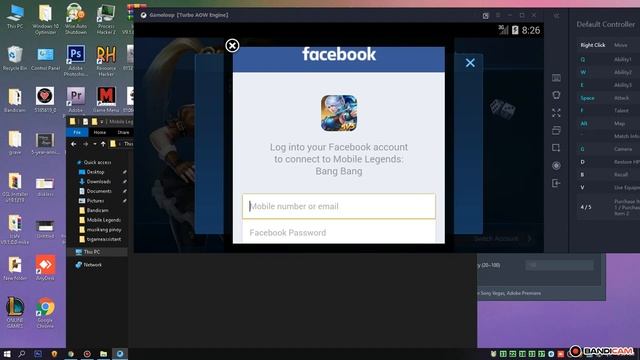Open the ONLINE GAMES League icon on the desktop

tap(15, 312)
